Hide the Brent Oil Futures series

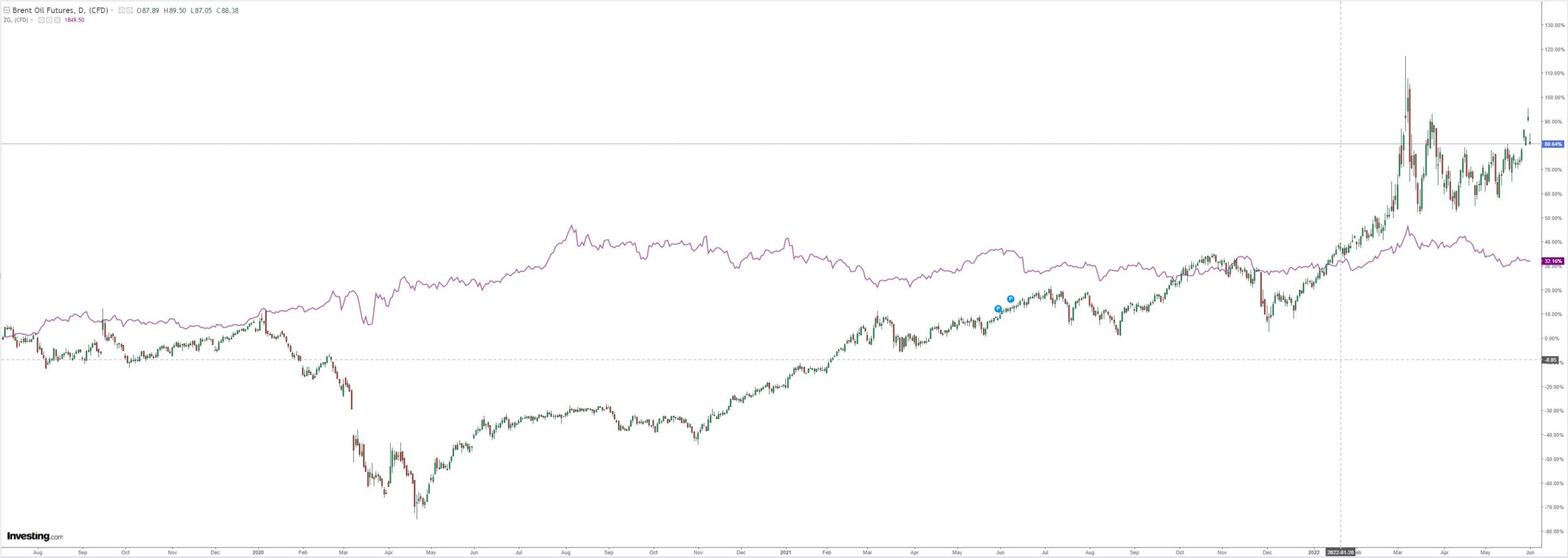tap(121, 10)
